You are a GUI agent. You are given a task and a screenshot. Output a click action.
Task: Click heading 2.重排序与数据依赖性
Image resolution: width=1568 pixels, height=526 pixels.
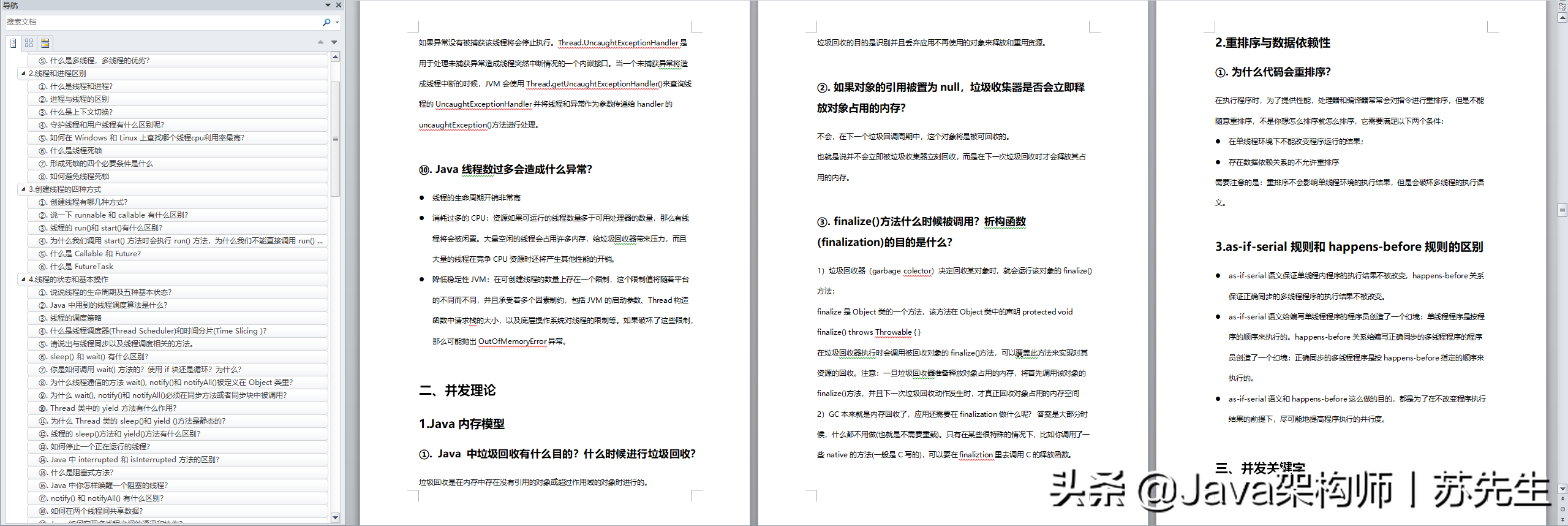pyautogui.click(x=1273, y=43)
